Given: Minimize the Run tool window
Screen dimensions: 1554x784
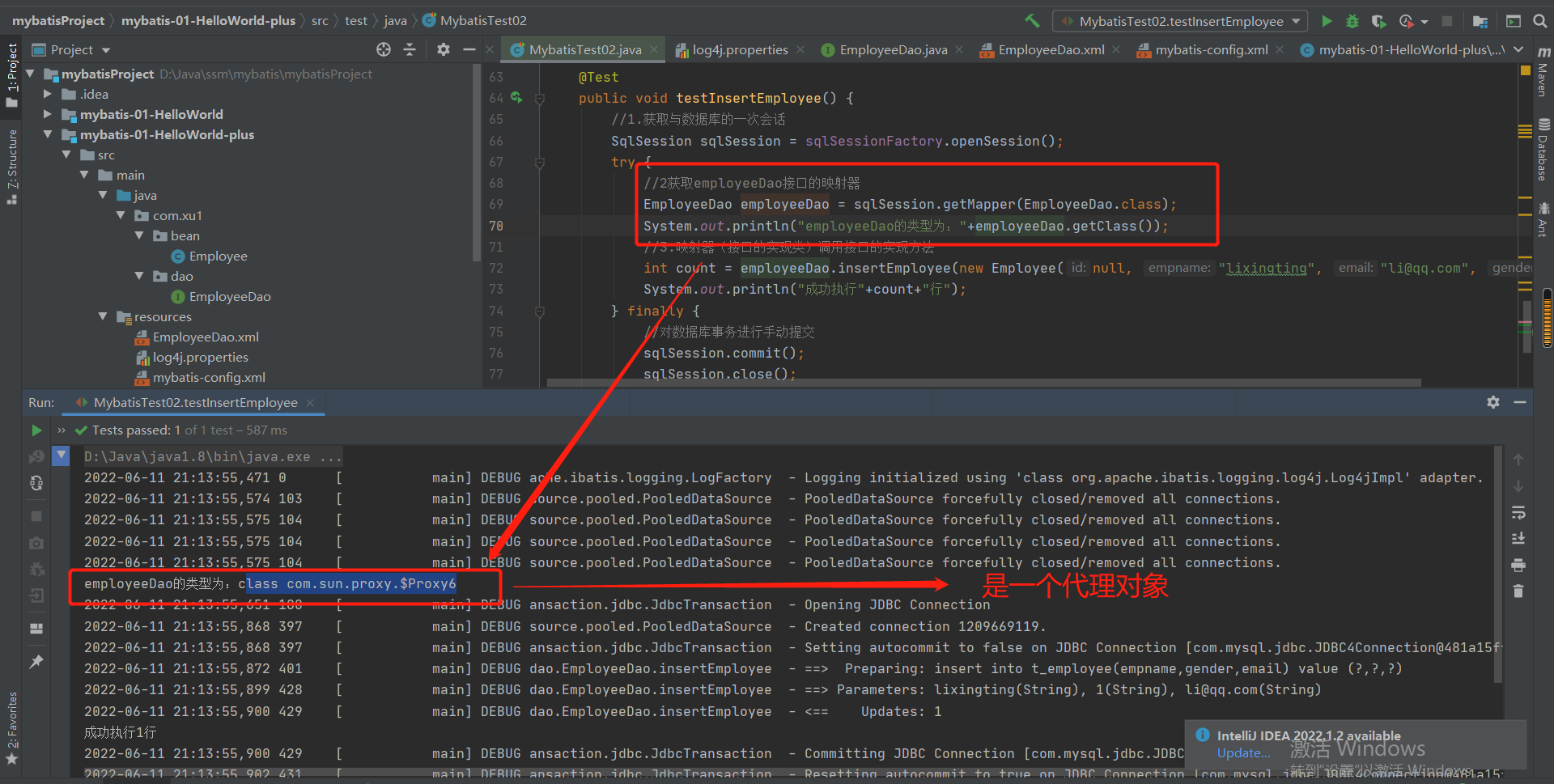Looking at the screenshot, I should tap(1520, 402).
